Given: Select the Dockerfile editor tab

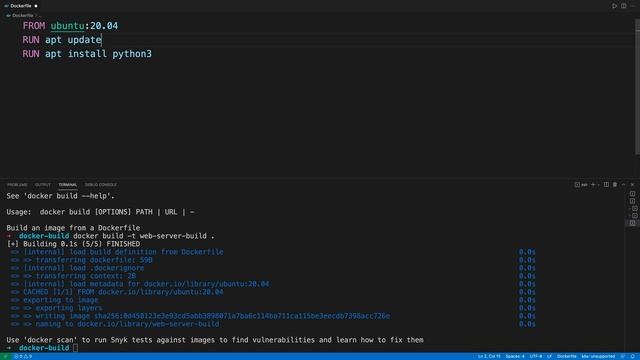Looking at the screenshot, I should [x=20, y=6].
